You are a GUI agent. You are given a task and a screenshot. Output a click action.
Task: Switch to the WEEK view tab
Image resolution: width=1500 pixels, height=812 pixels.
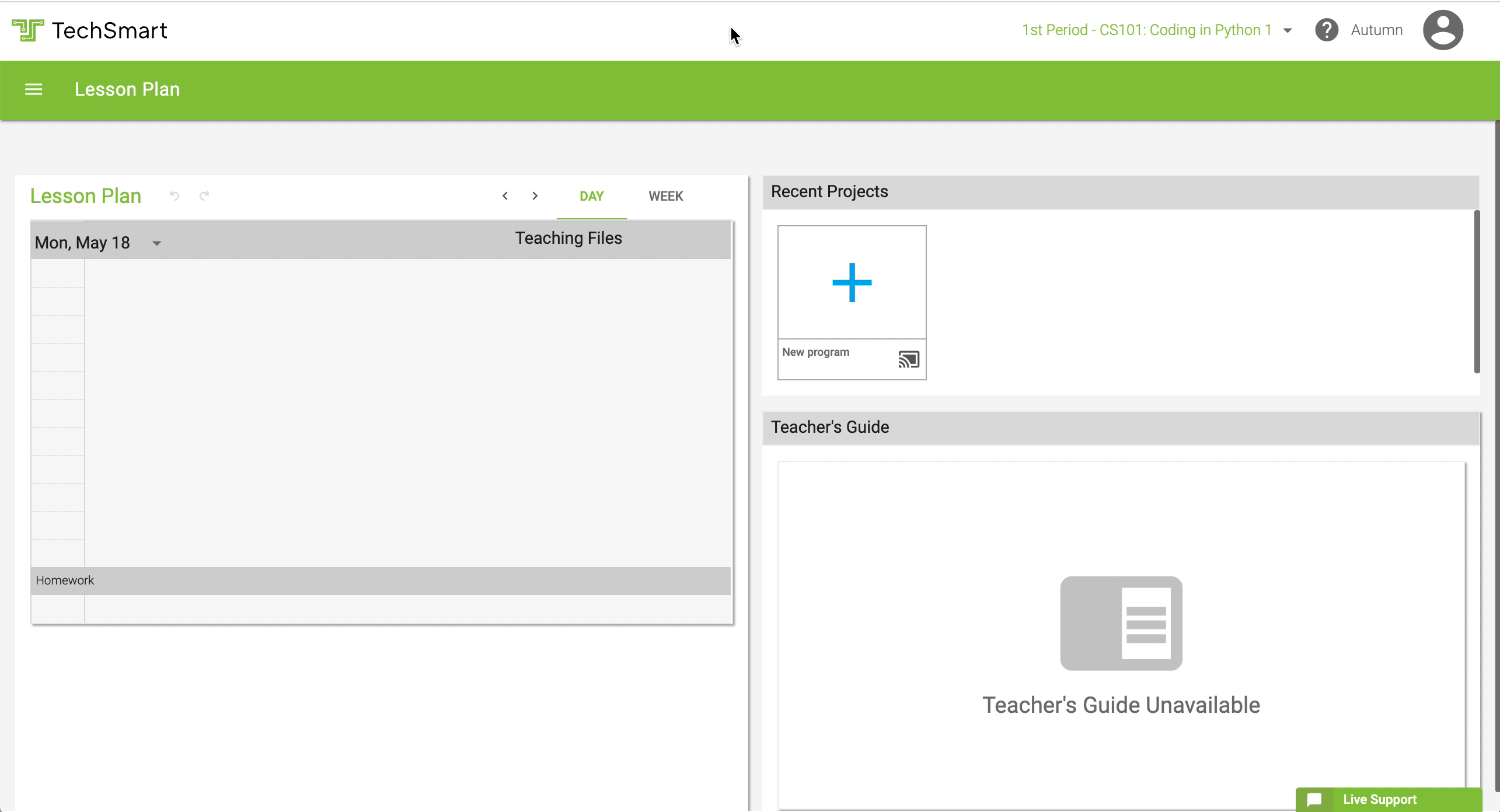[666, 196]
